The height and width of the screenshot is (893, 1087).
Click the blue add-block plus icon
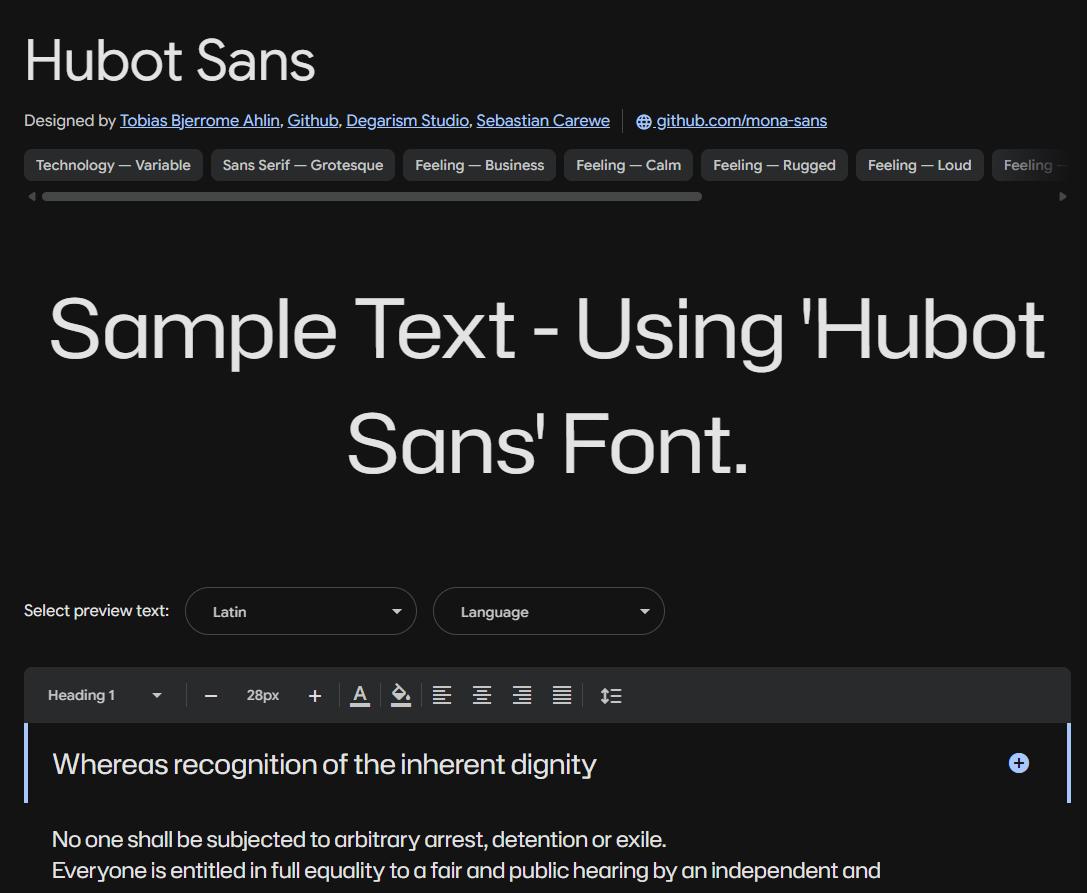click(x=1018, y=763)
